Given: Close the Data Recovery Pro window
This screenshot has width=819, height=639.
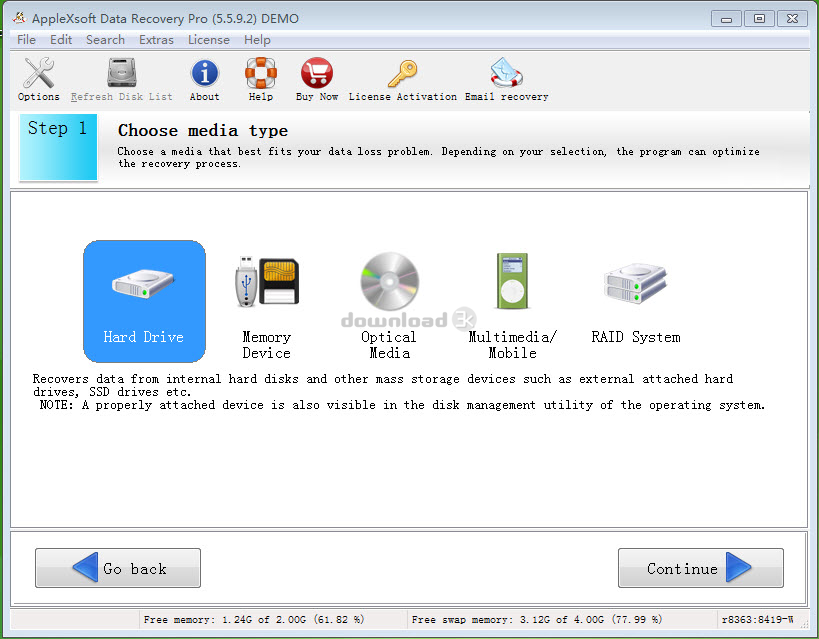Looking at the screenshot, I should point(792,19).
